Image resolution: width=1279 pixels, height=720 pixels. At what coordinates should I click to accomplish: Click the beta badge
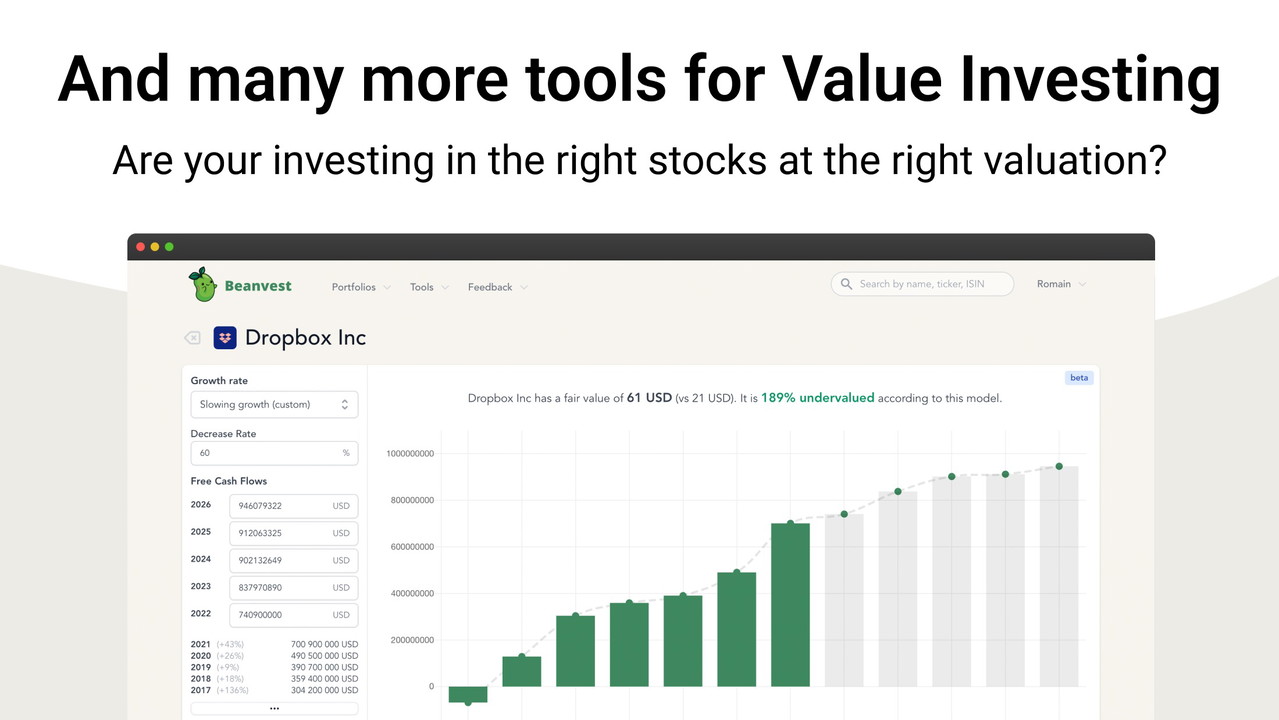pyautogui.click(x=1079, y=378)
